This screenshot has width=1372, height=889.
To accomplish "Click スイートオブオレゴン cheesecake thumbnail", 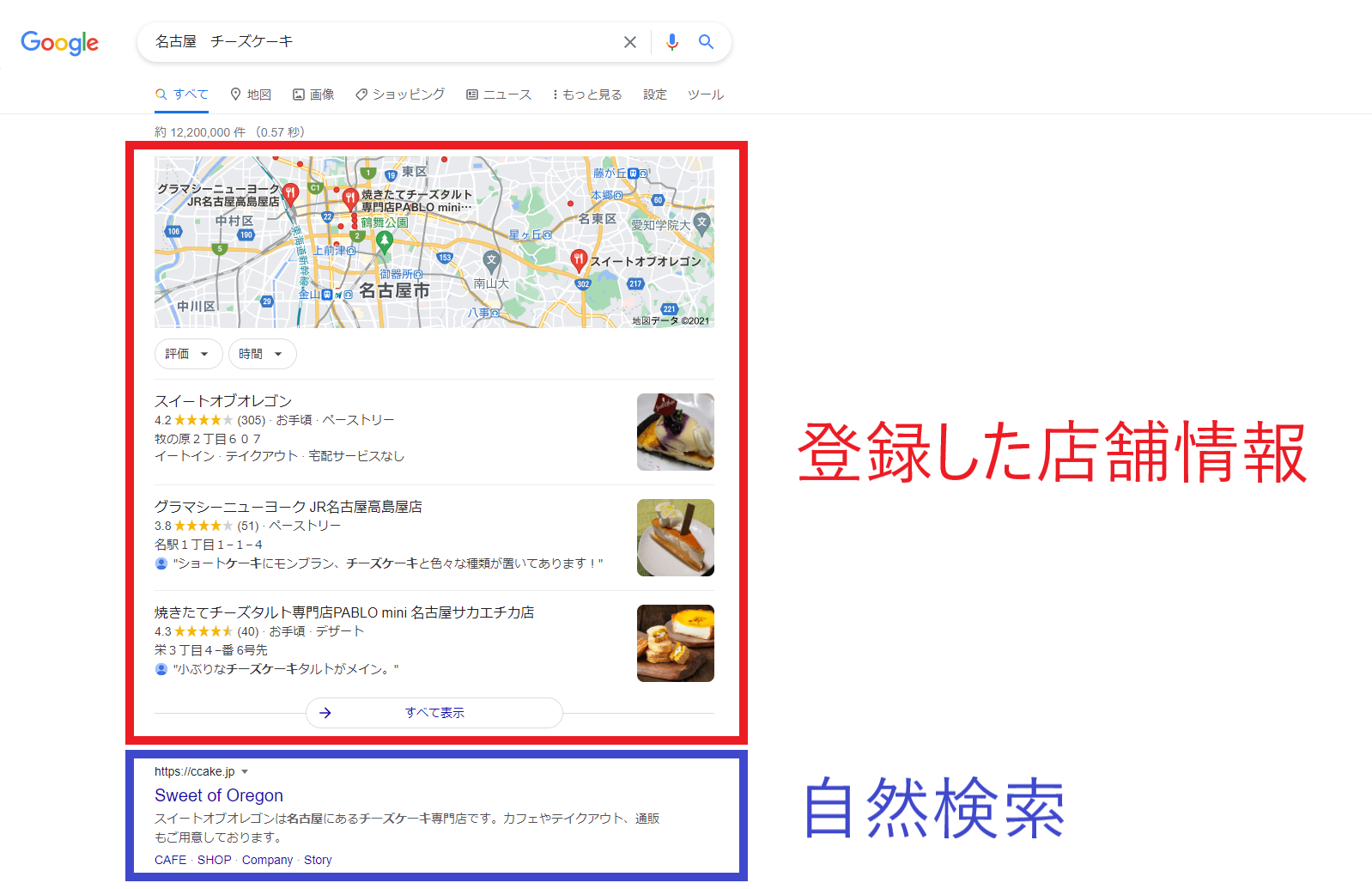I will click(x=676, y=432).
